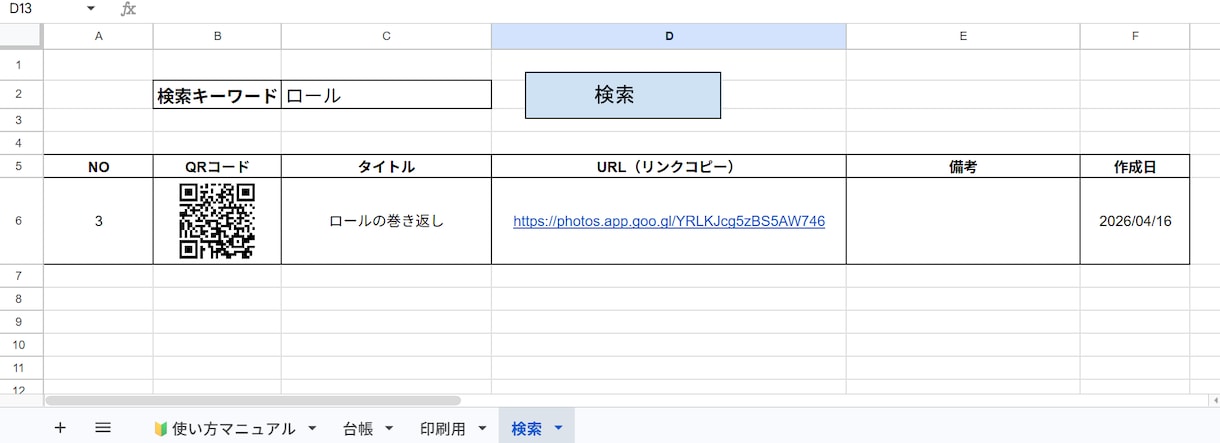Select column B header
The height and width of the screenshot is (443, 1220).
tap(217, 36)
